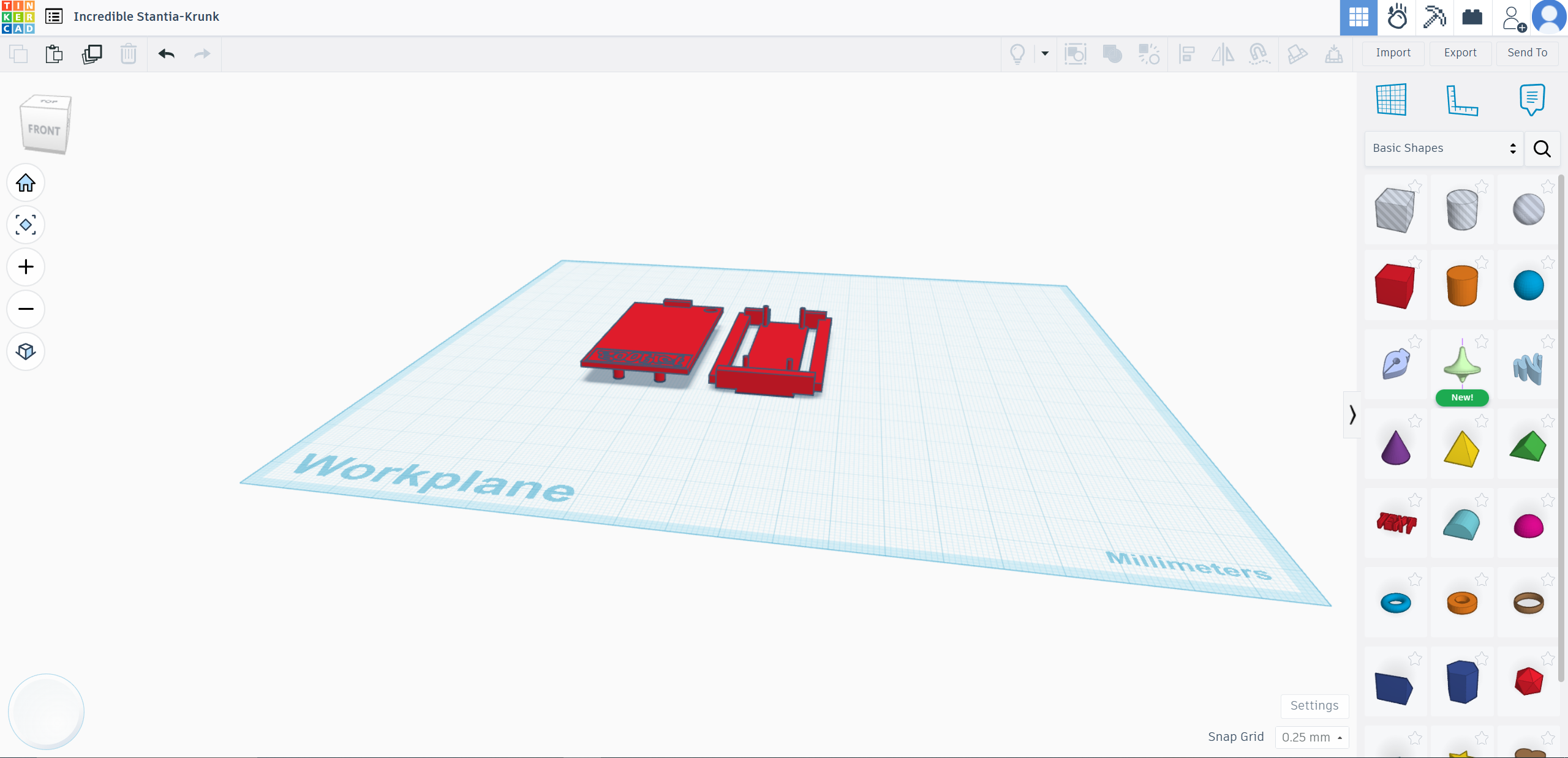The height and width of the screenshot is (758, 1568).
Task: Click the Align tool icon
Action: (x=1186, y=54)
